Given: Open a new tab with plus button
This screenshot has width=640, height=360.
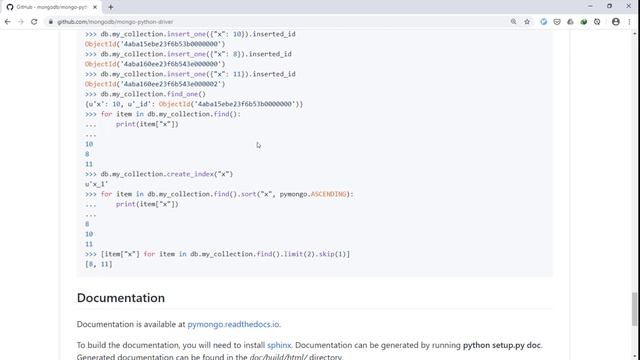Looking at the screenshot, I should pos(111,7).
